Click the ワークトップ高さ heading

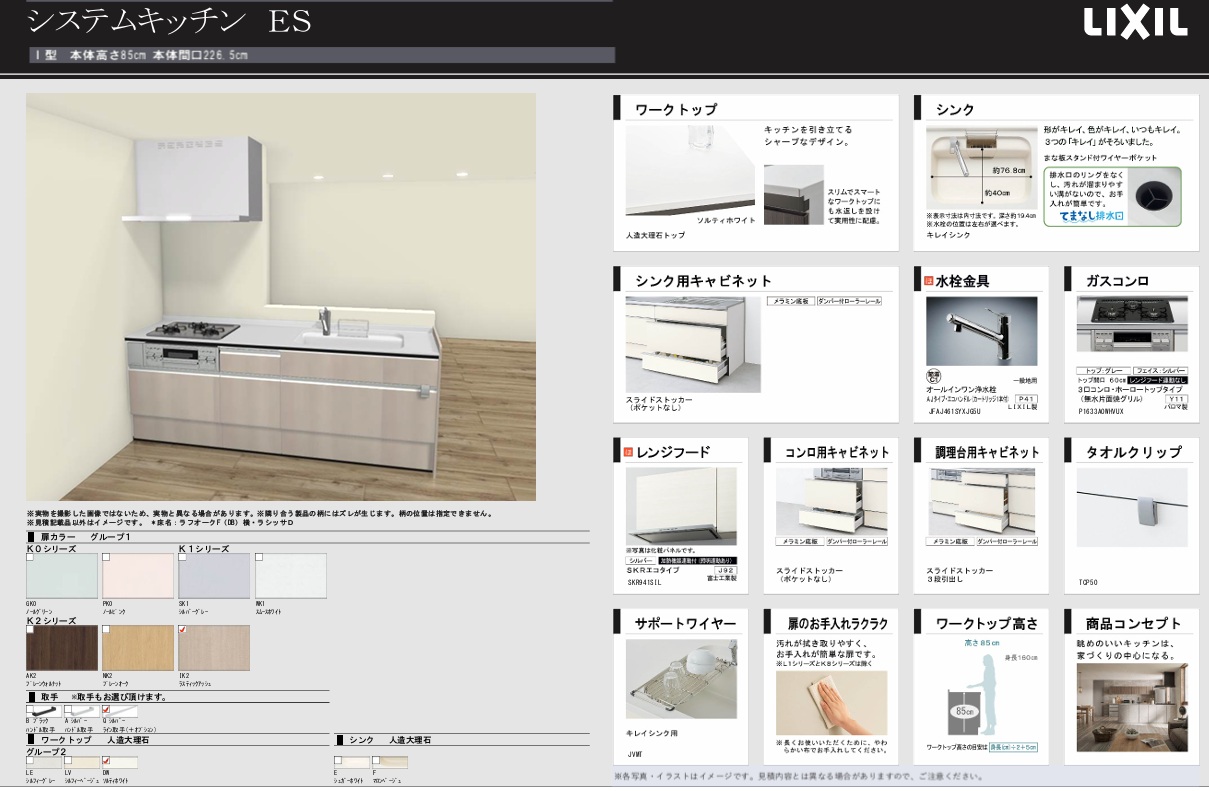(x=987, y=624)
